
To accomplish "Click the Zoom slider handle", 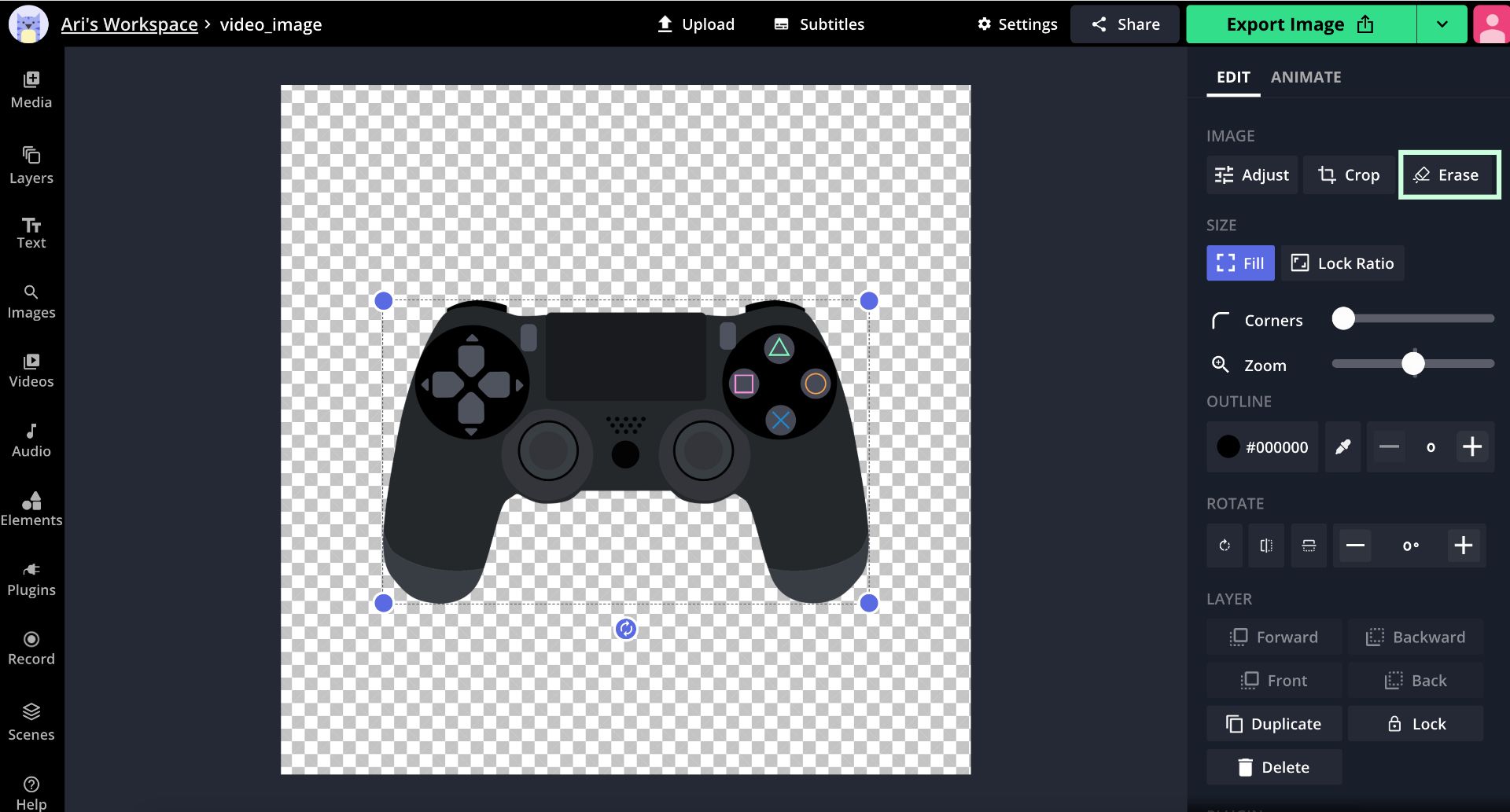I will point(1413,363).
